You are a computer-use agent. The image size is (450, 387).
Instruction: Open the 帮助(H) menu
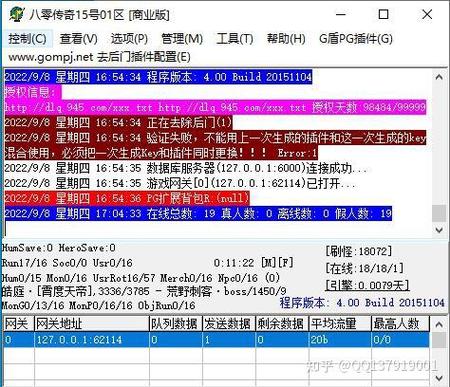(286, 39)
